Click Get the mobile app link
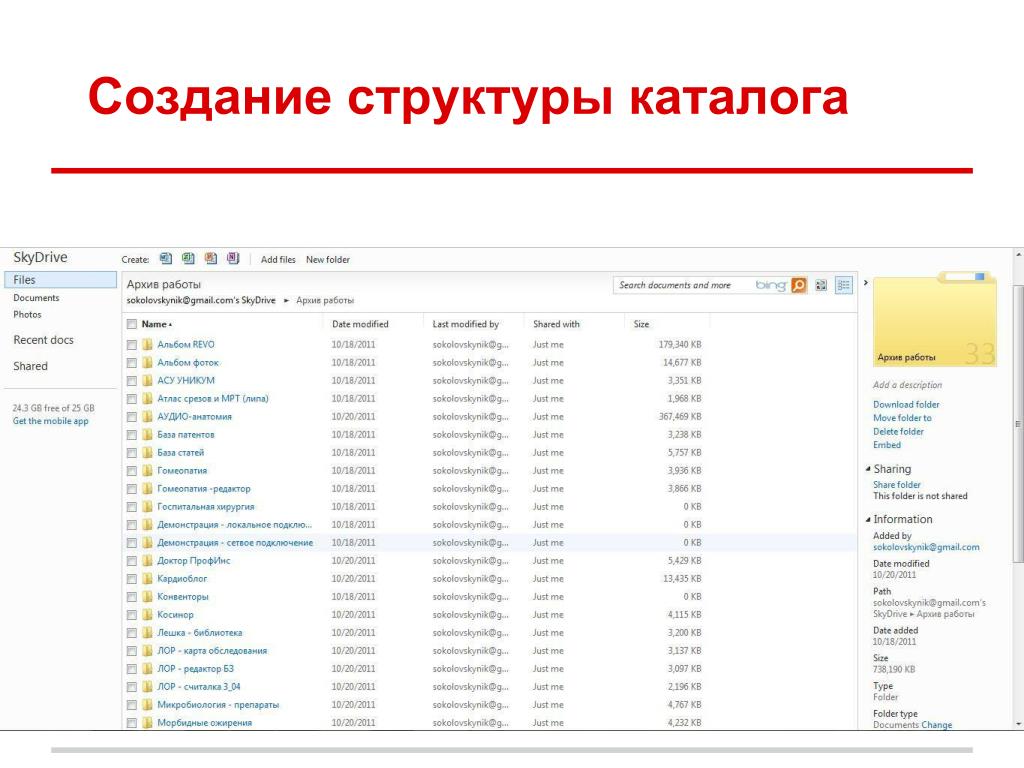The width and height of the screenshot is (1024, 768). coord(50,421)
